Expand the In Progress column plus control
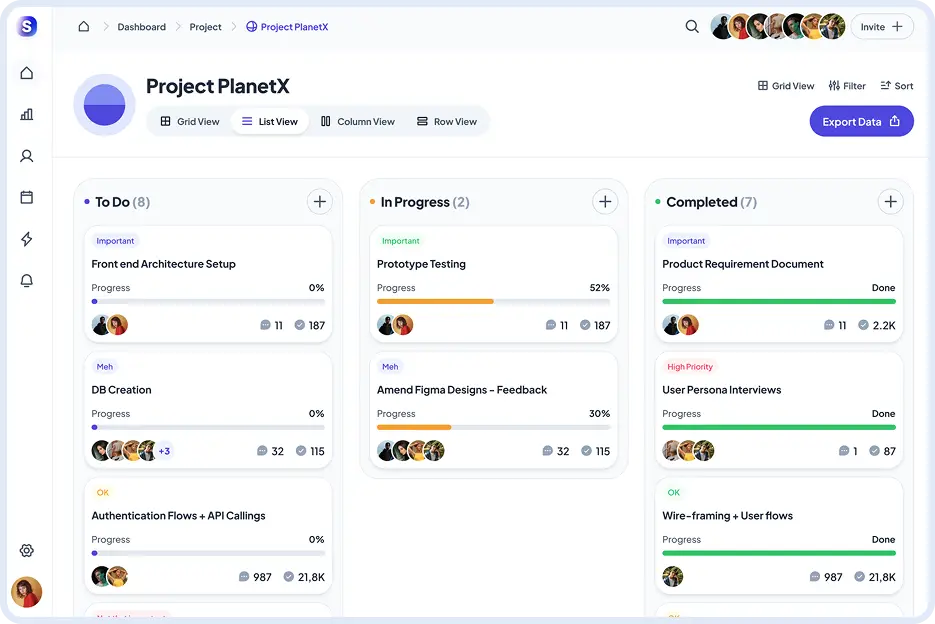This screenshot has width=935, height=624. pyautogui.click(x=605, y=201)
